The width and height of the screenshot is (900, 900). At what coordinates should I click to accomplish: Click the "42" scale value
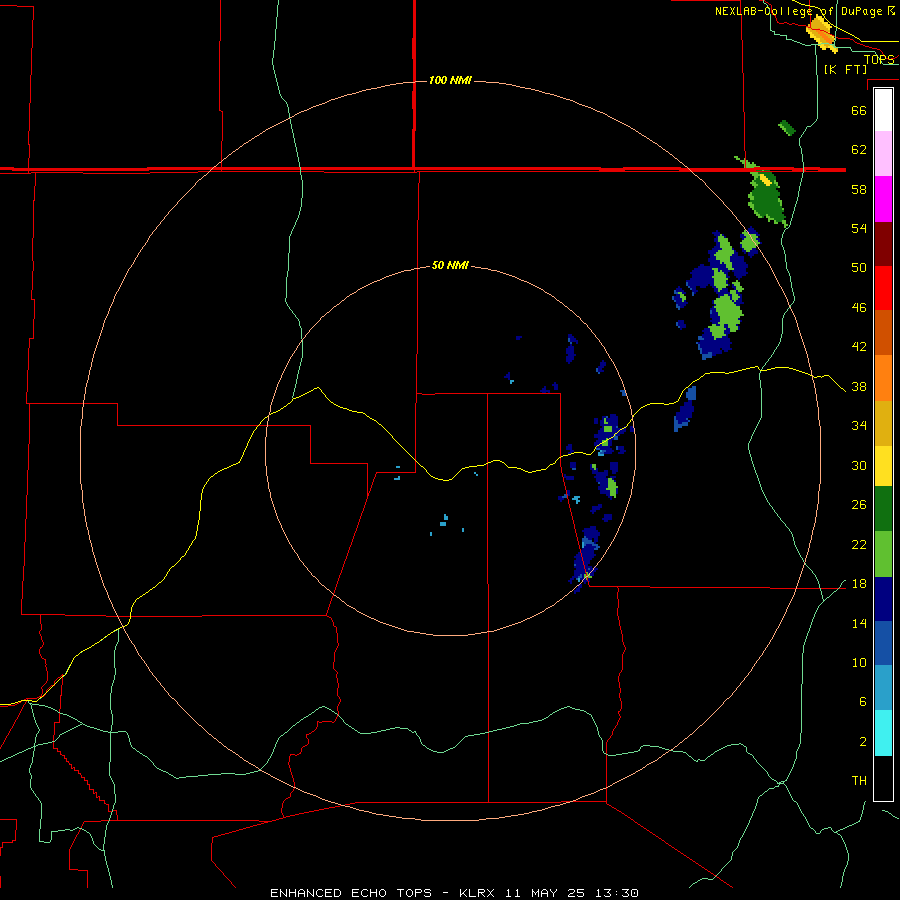(859, 347)
